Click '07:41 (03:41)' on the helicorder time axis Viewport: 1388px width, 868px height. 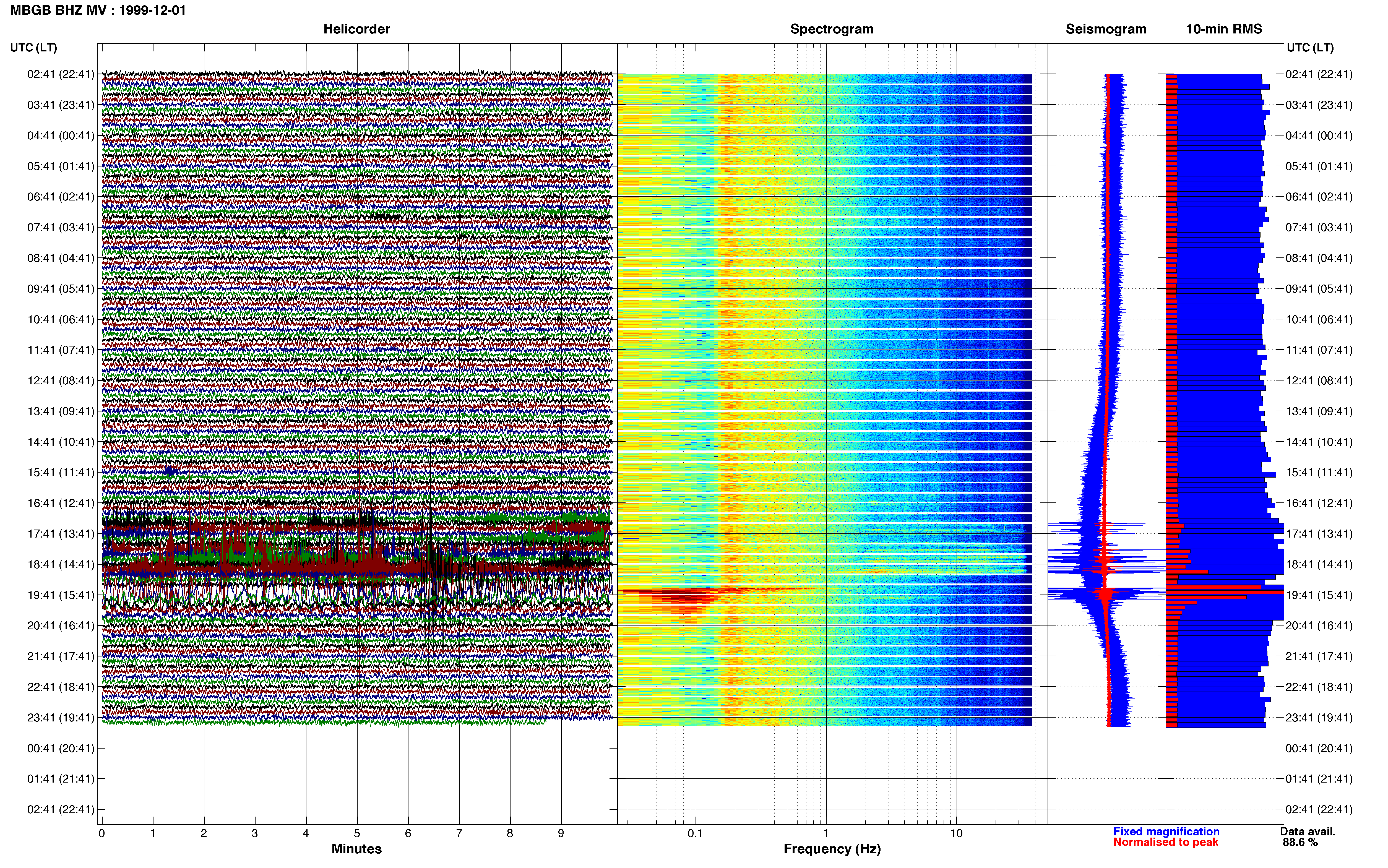coord(61,227)
